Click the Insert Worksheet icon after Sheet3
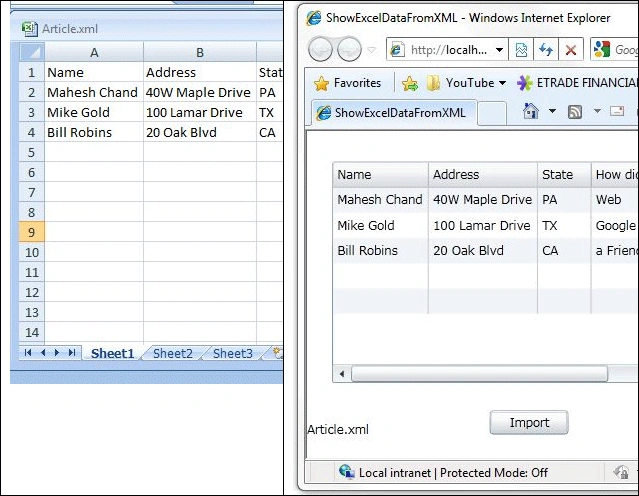This screenshot has width=639, height=496. pyautogui.click(x=278, y=352)
